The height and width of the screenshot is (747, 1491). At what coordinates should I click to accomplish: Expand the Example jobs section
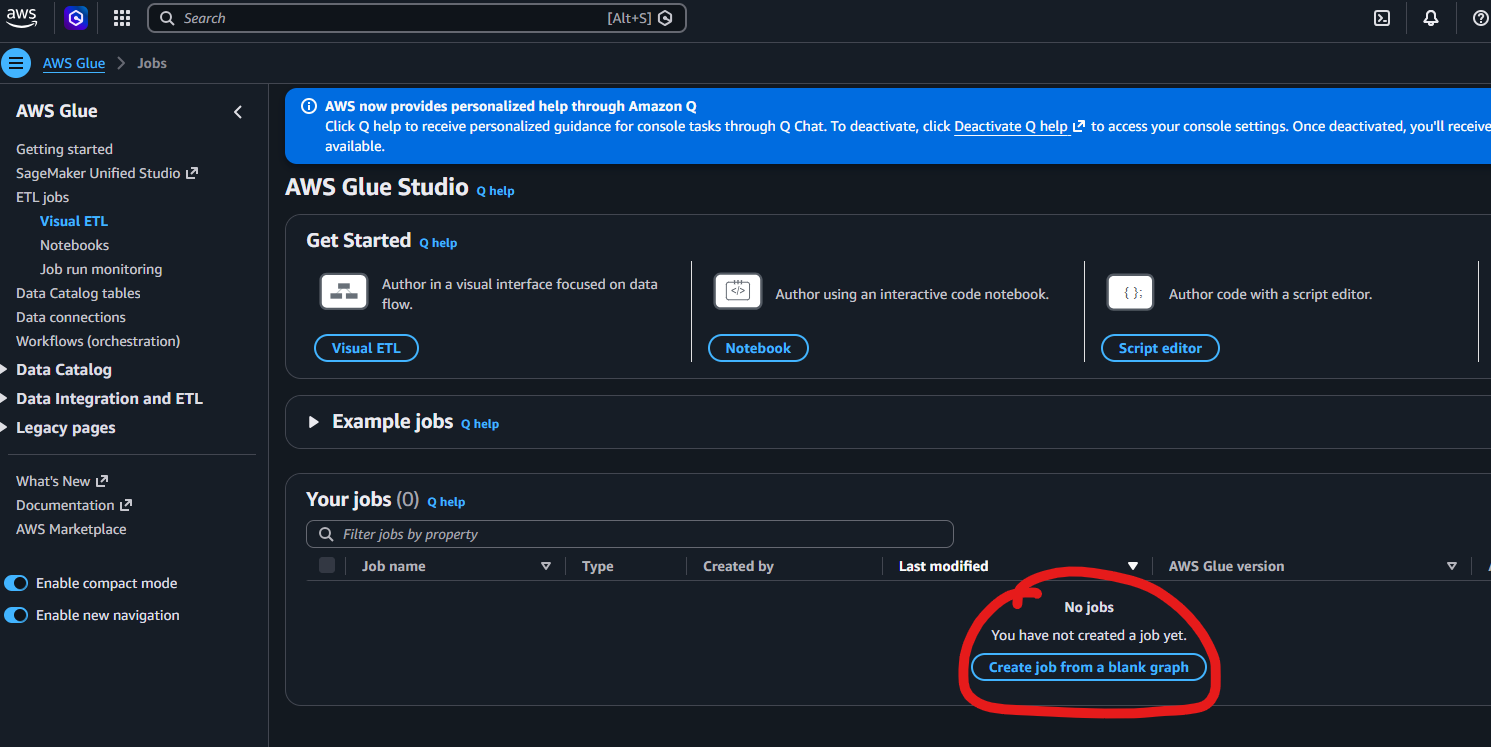point(313,422)
